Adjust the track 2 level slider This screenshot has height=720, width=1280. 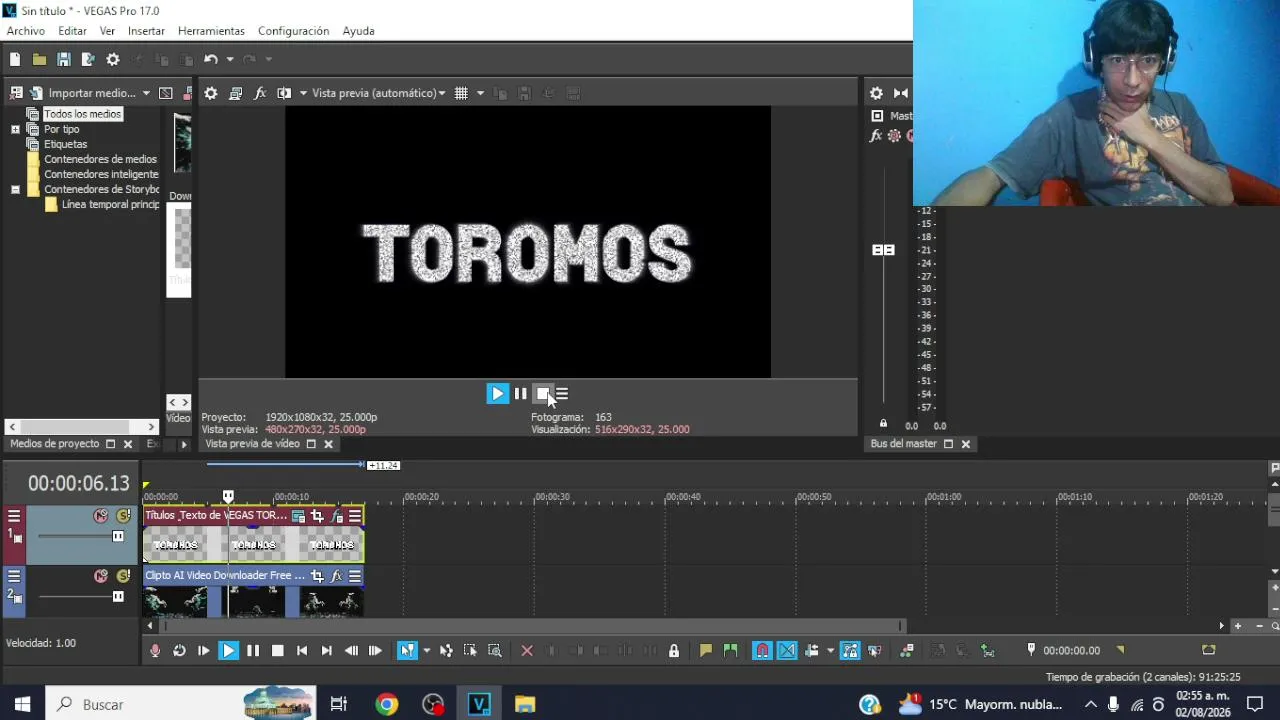[118, 597]
